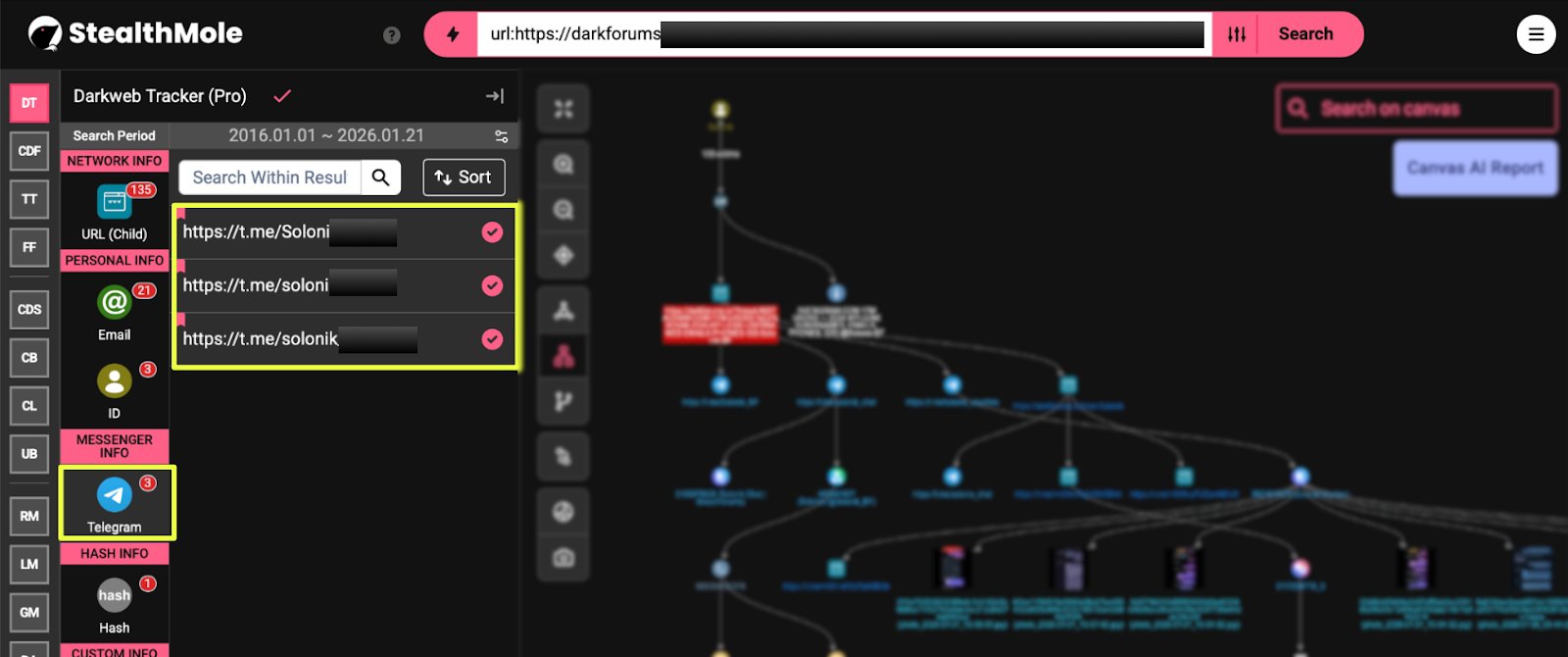Select the URL (Child) network icon
1568x657 pixels.
[115, 203]
